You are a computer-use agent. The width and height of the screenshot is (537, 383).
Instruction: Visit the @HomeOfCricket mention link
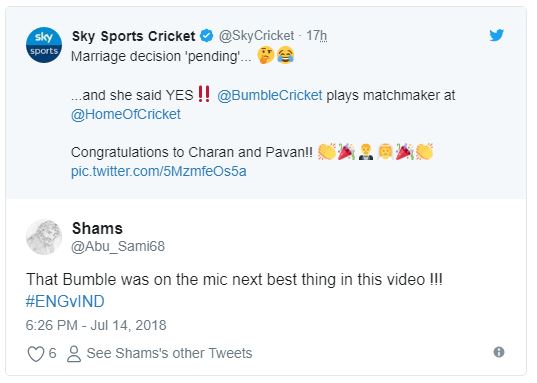[126, 114]
